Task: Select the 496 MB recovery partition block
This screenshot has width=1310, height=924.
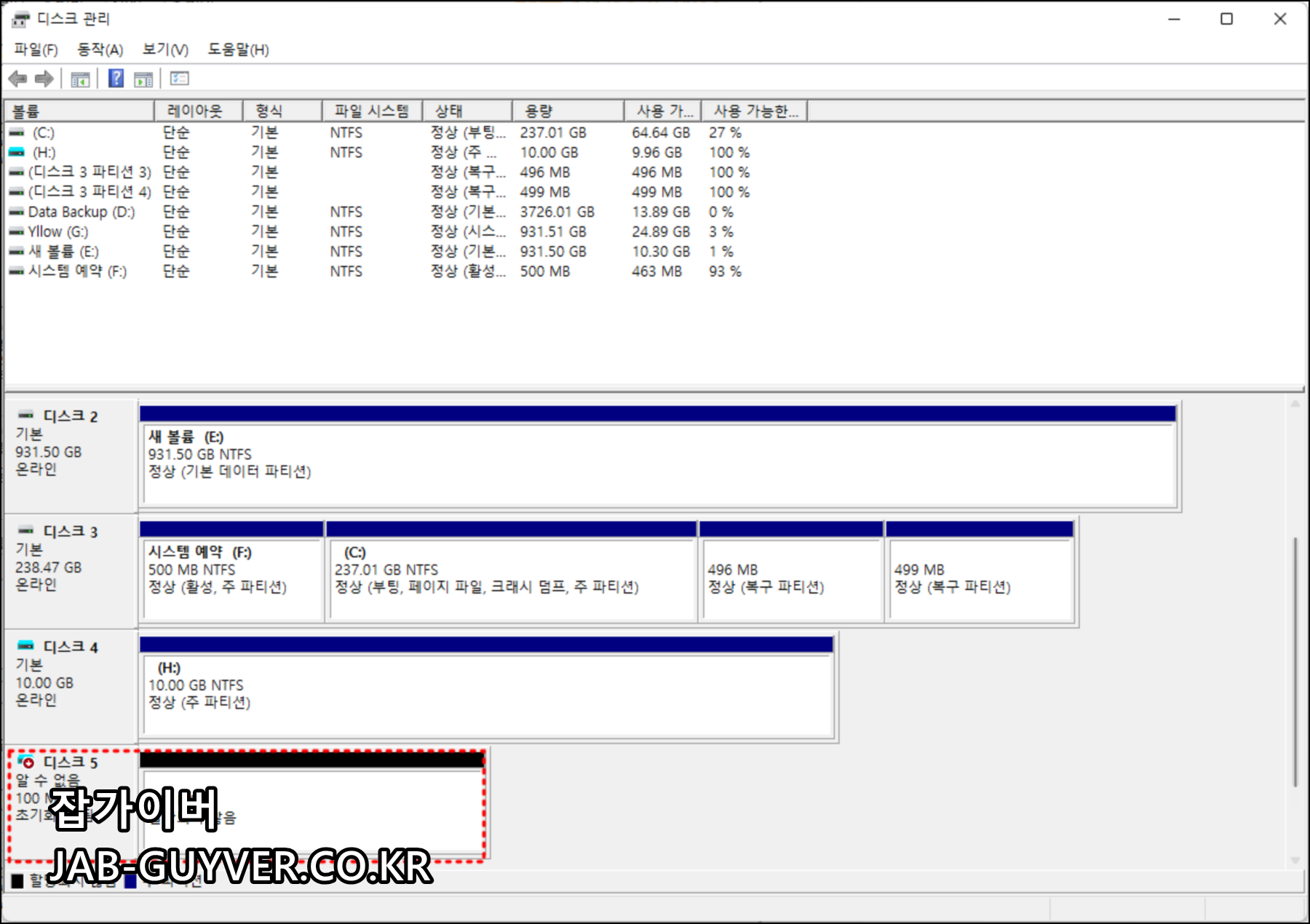Action: 791,572
